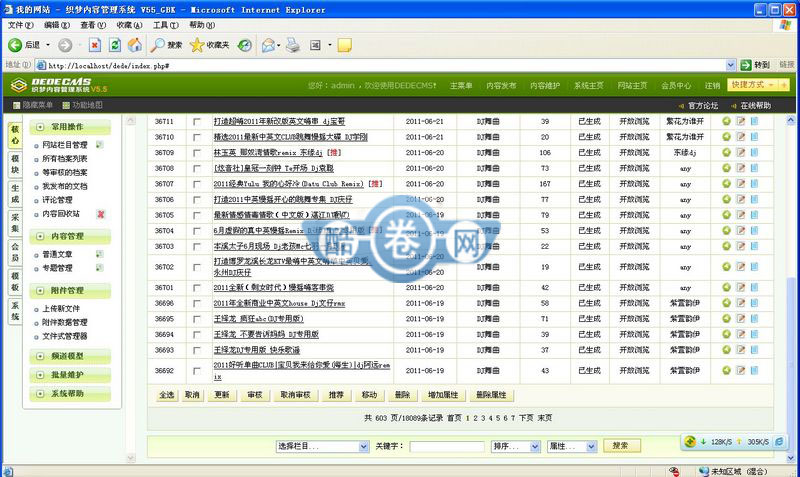Open the 文件 menu in IE

[20, 25]
